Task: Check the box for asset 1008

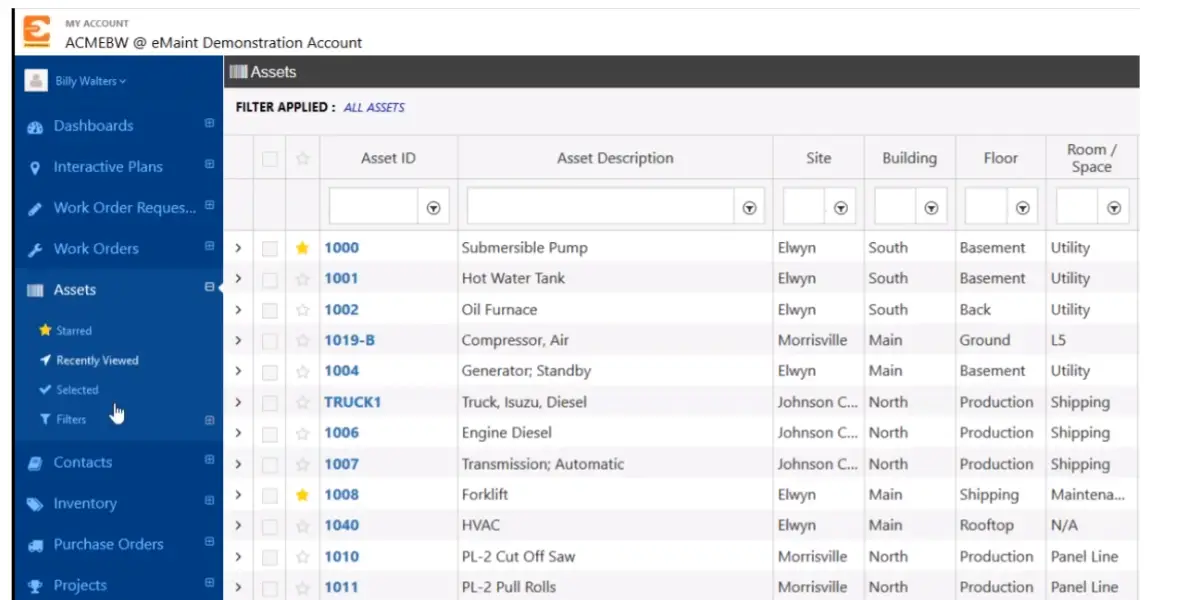Action: pyautogui.click(x=269, y=495)
